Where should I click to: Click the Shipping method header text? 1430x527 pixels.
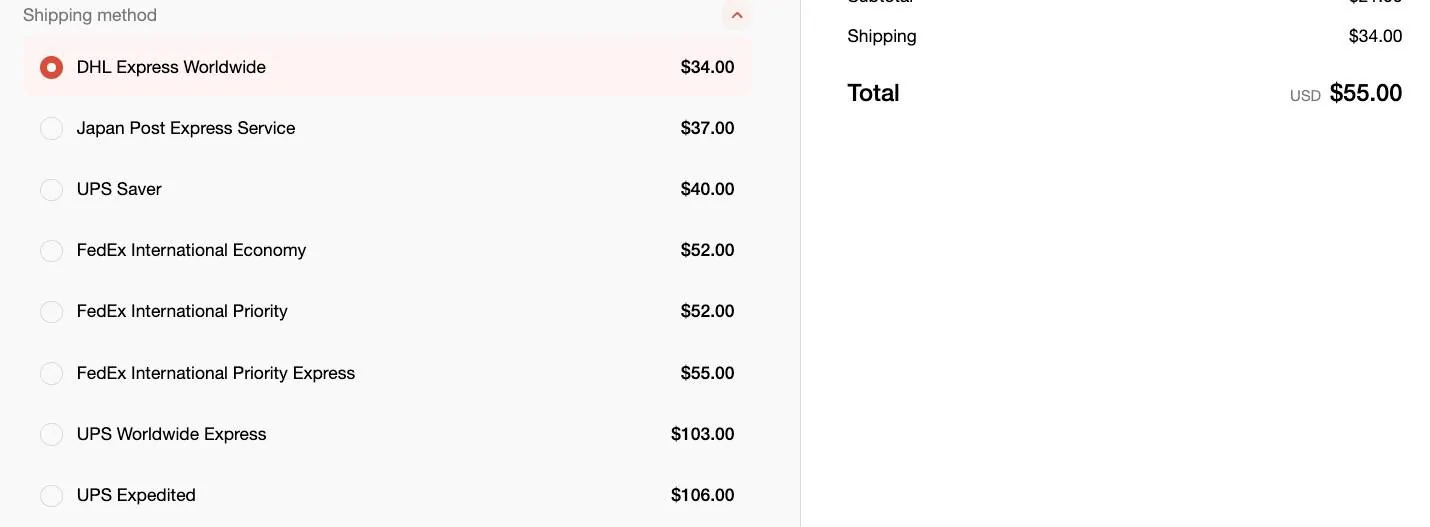[x=90, y=15]
